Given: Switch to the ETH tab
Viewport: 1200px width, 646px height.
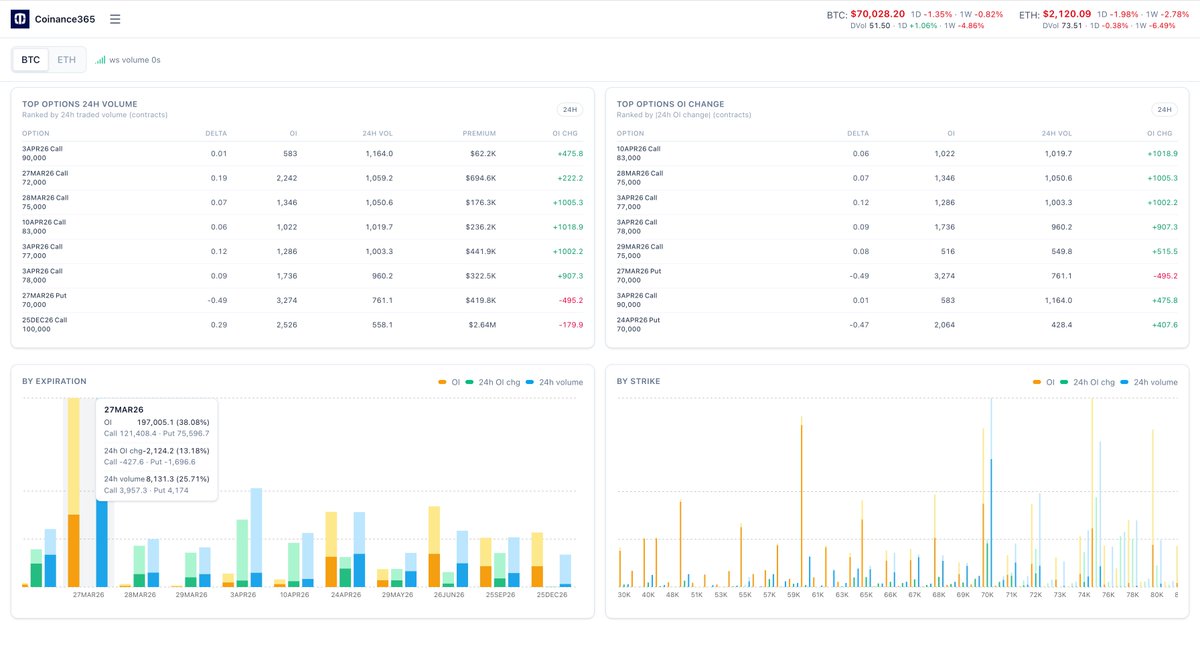Looking at the screenshot, I should (66, 60).
